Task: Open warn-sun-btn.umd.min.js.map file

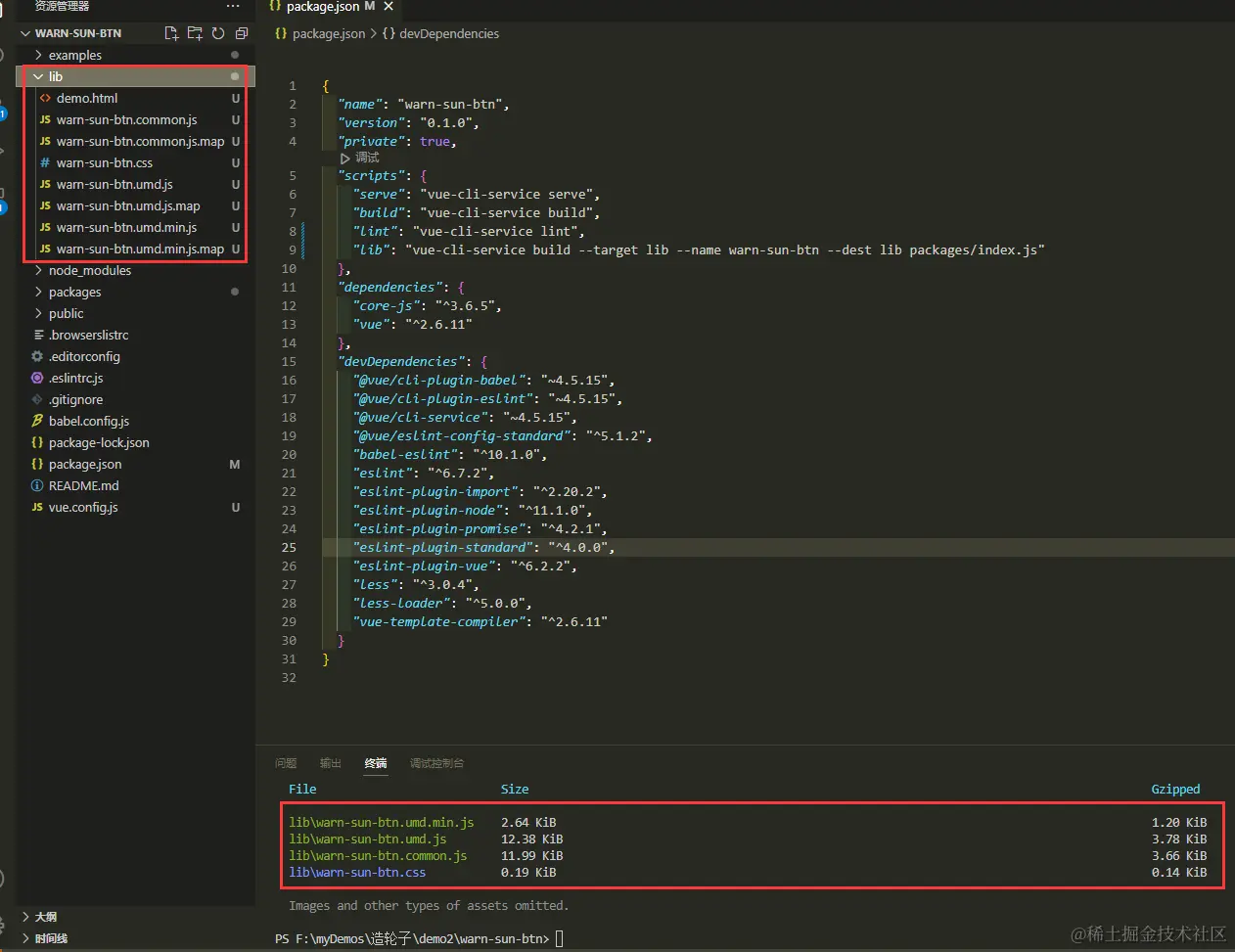Action: (x=135, y=249)
